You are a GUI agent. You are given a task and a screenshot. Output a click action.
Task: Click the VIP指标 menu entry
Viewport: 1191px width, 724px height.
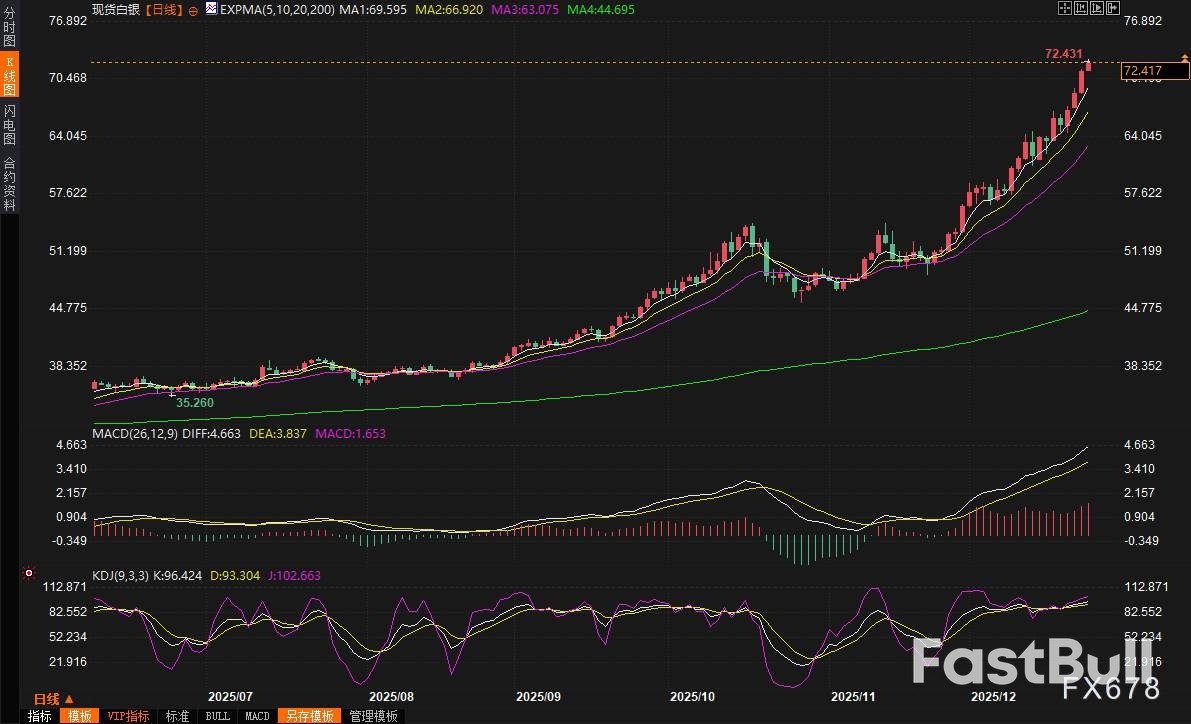point(127,716)
